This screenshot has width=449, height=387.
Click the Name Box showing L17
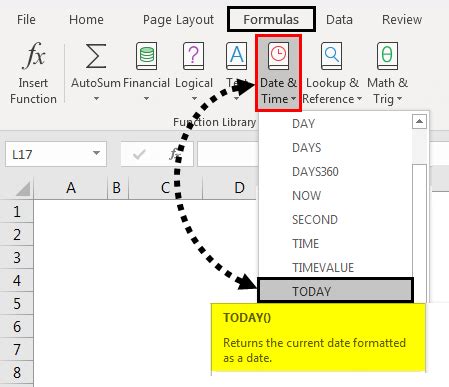[x=56, y=154]
